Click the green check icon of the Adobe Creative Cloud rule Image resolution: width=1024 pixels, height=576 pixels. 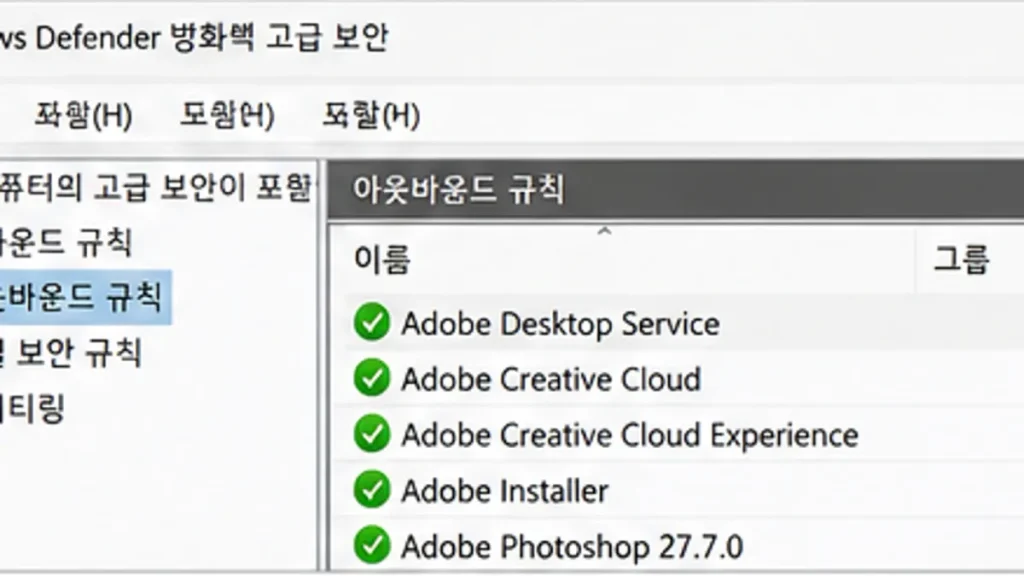pyautogui.click(x=372, y=378)
